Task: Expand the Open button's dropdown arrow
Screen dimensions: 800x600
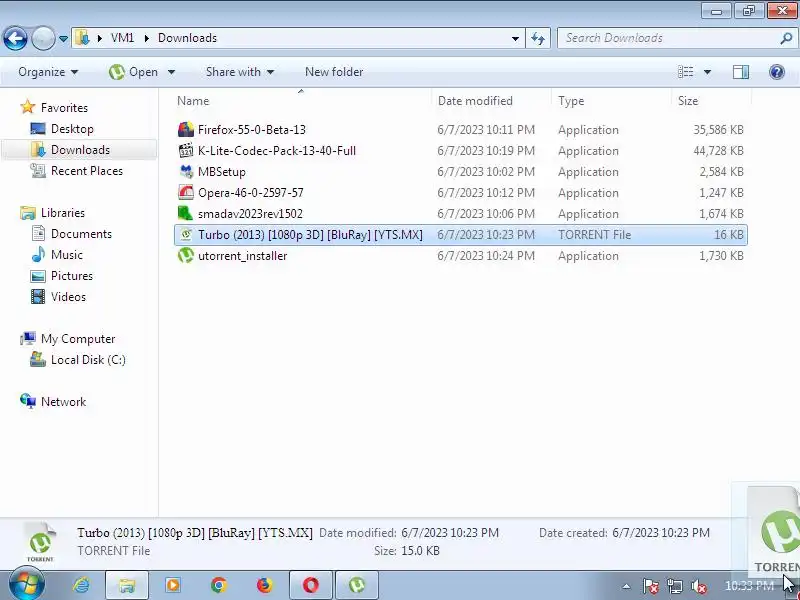Action: tap(171, 72)
